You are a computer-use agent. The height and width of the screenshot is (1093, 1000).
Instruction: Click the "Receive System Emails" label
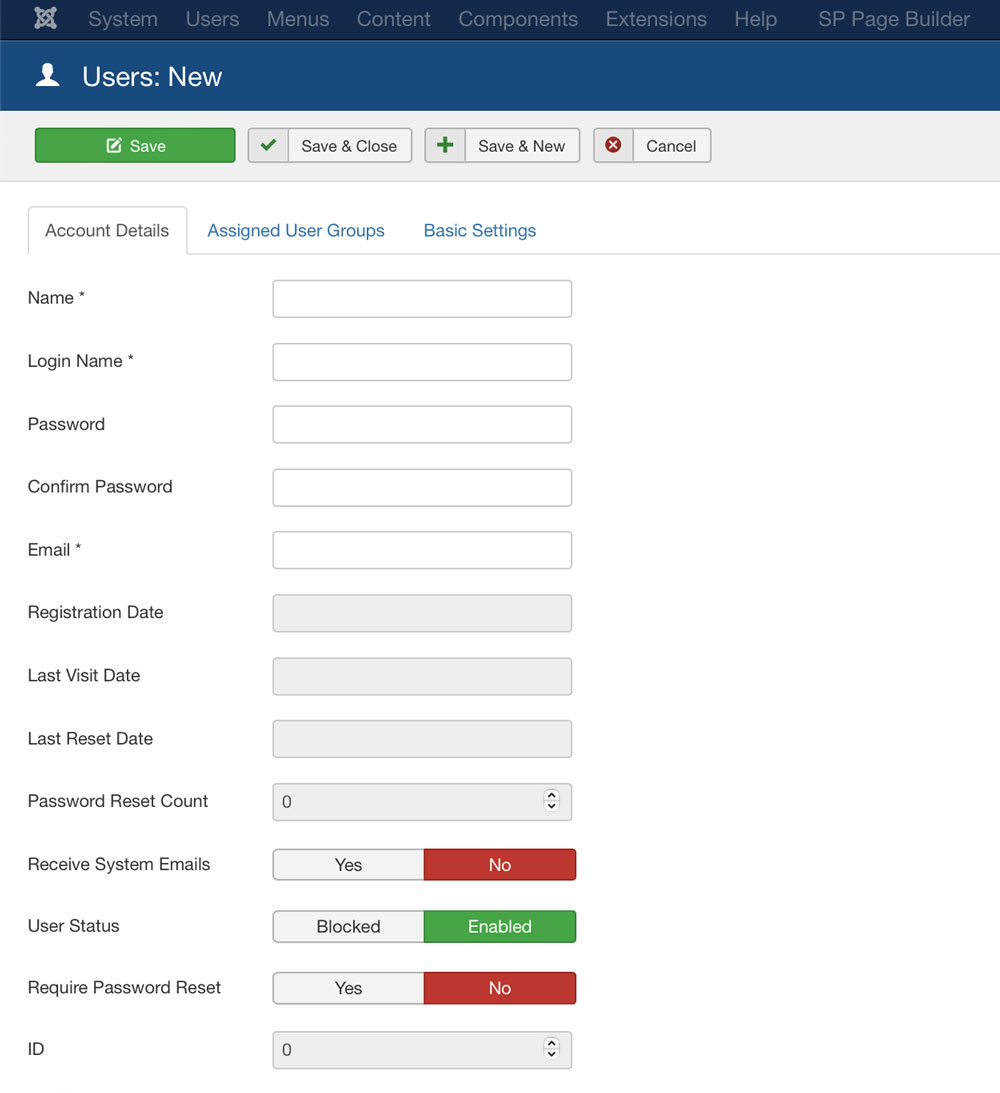click(118, 864)
